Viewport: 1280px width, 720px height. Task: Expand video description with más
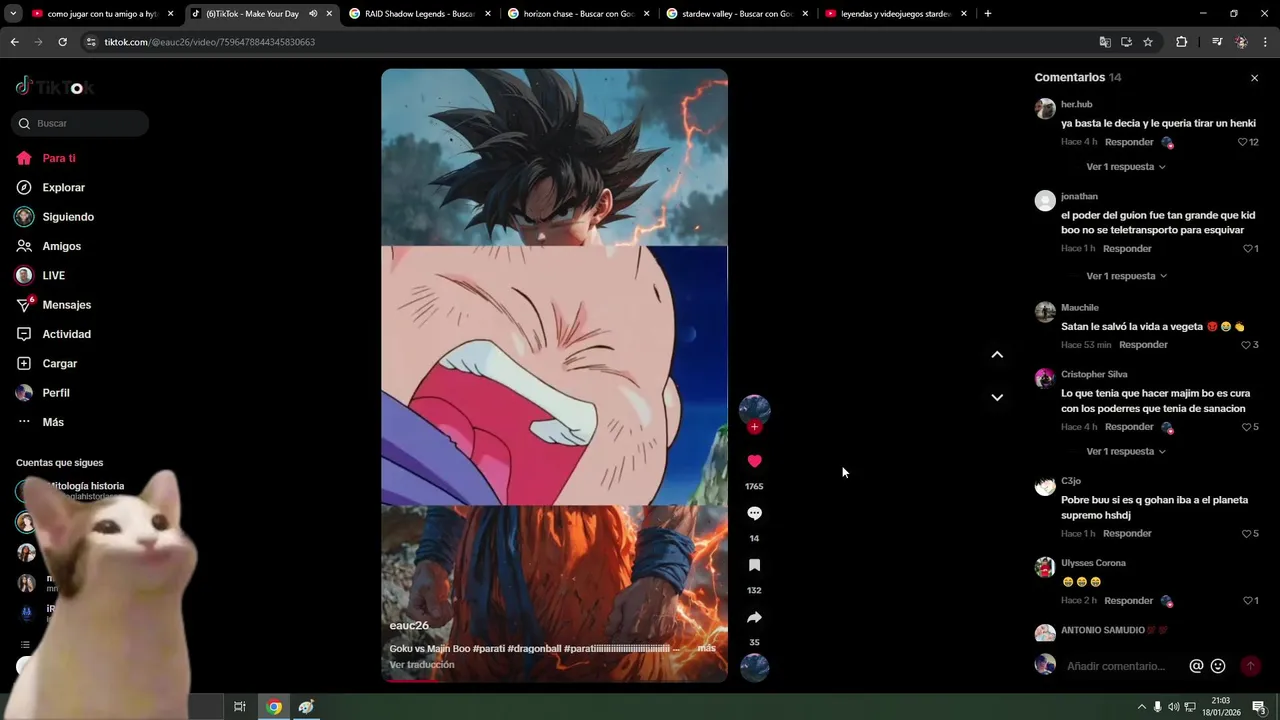[x=706, y=648]
